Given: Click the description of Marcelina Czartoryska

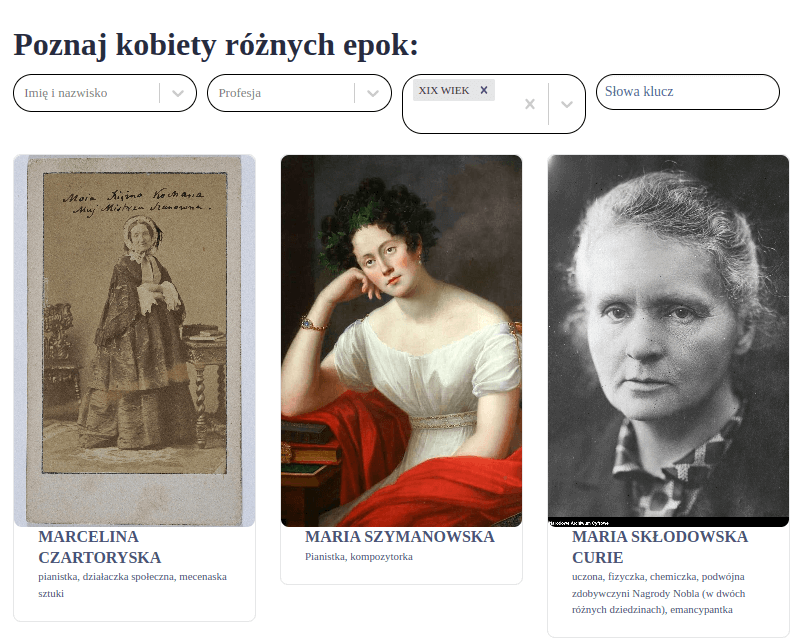Looking at the screenshot, I should [133, 585].
